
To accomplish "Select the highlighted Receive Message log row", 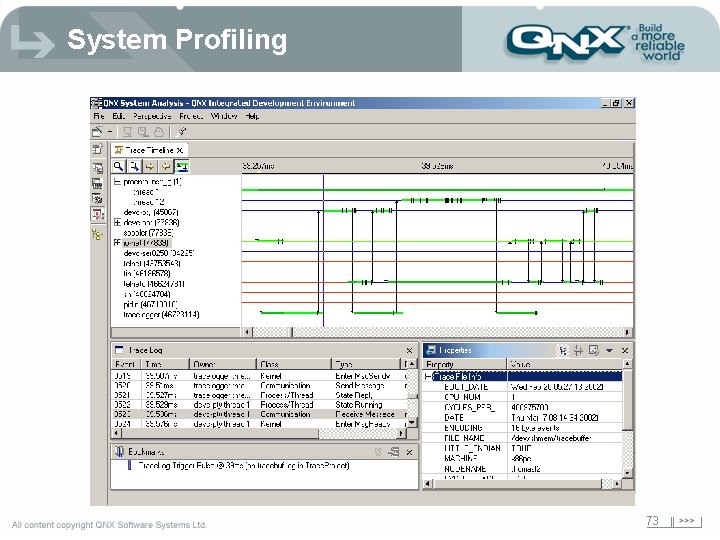I will pyautogui.click(x=259, y=414).
